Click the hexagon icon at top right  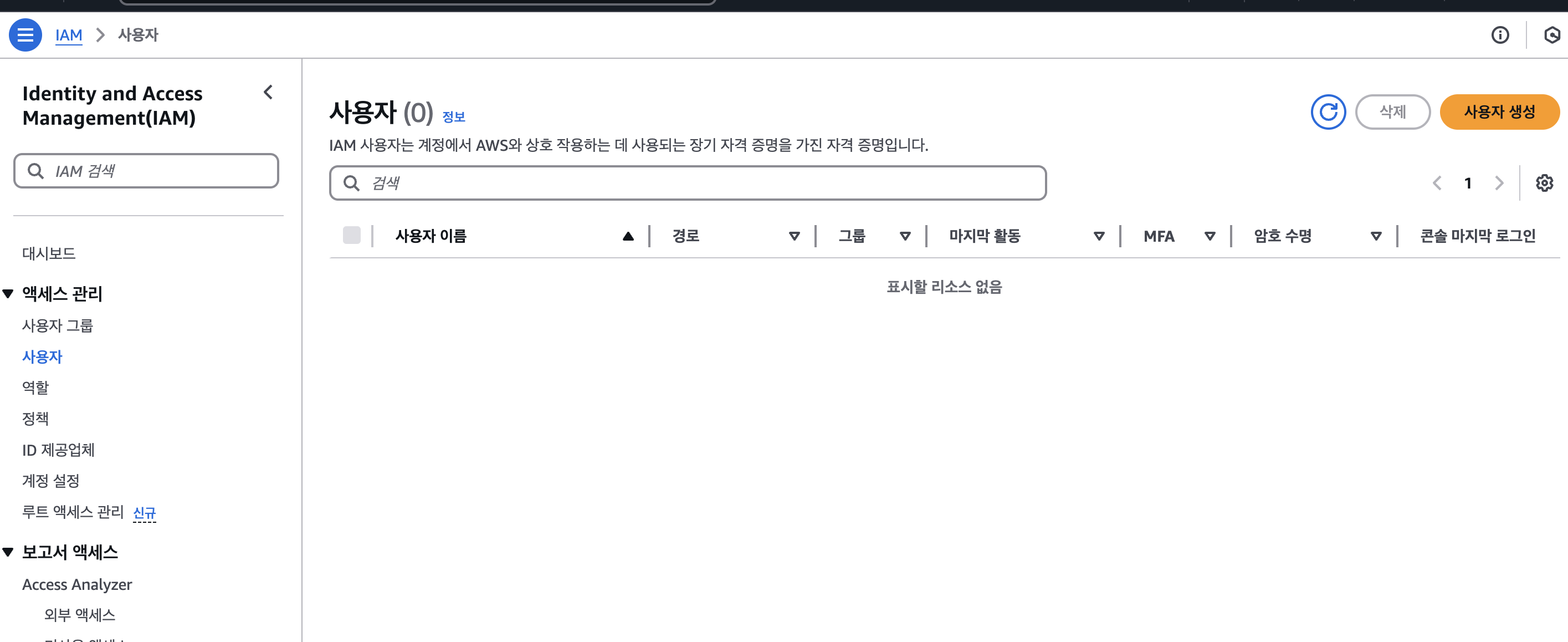point(1551,35)
